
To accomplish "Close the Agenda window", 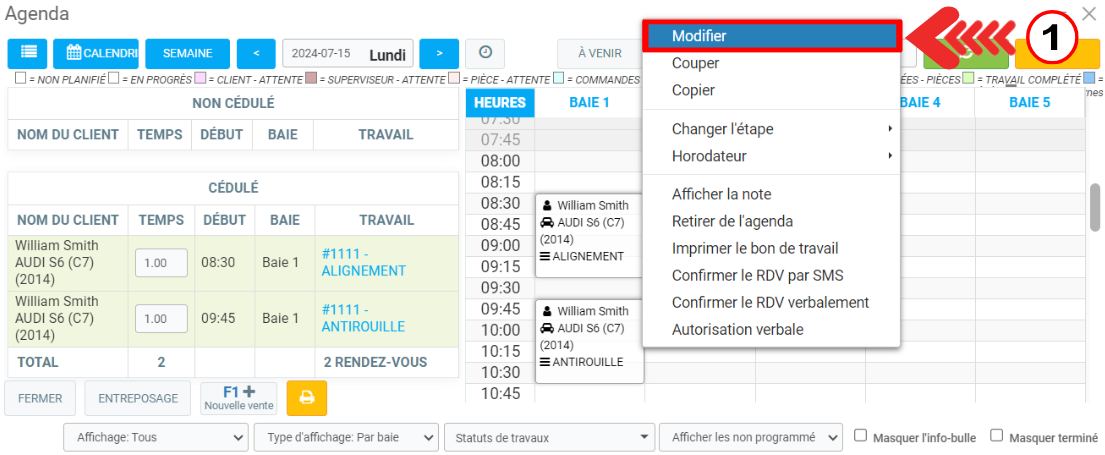I will (1089, 14).
